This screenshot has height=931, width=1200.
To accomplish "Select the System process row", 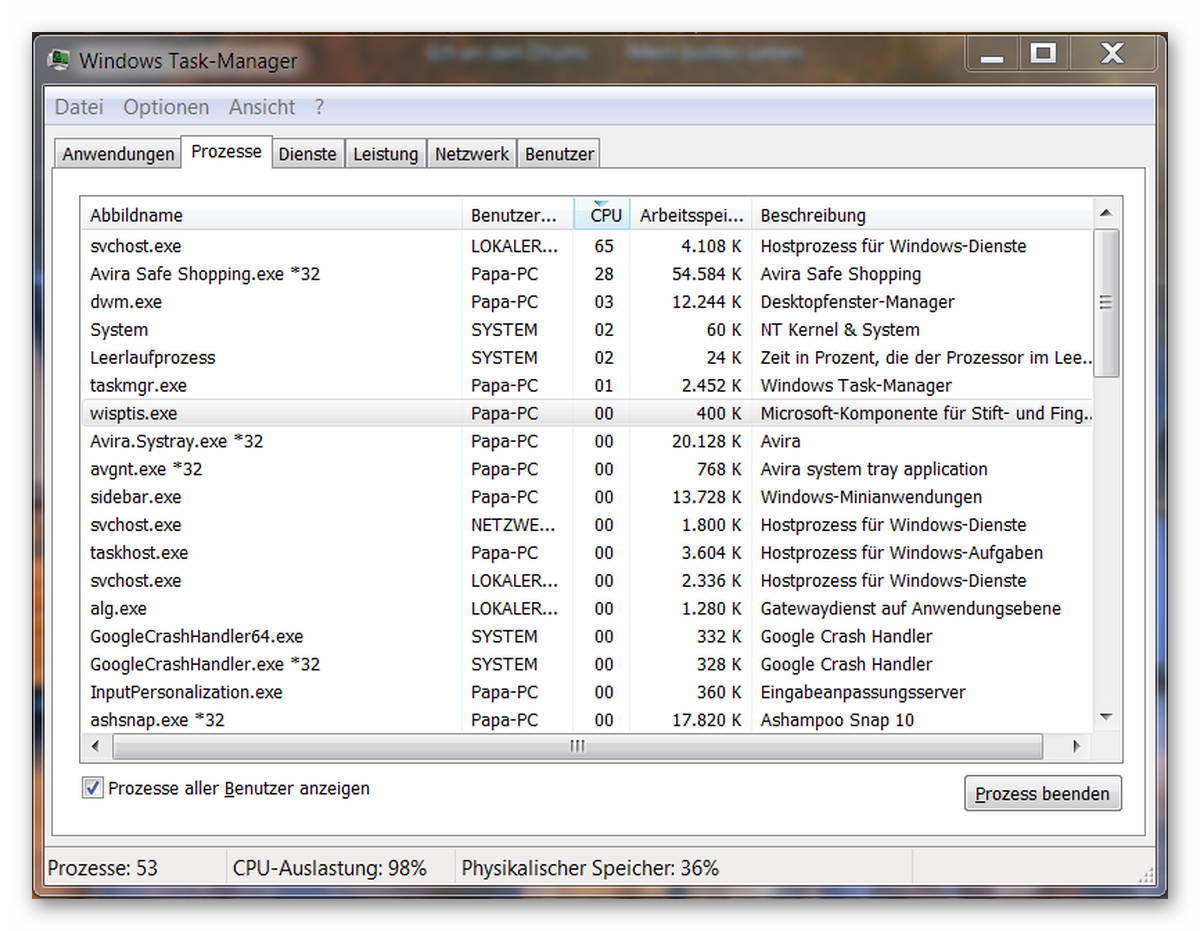I will (x=588, y=330).
